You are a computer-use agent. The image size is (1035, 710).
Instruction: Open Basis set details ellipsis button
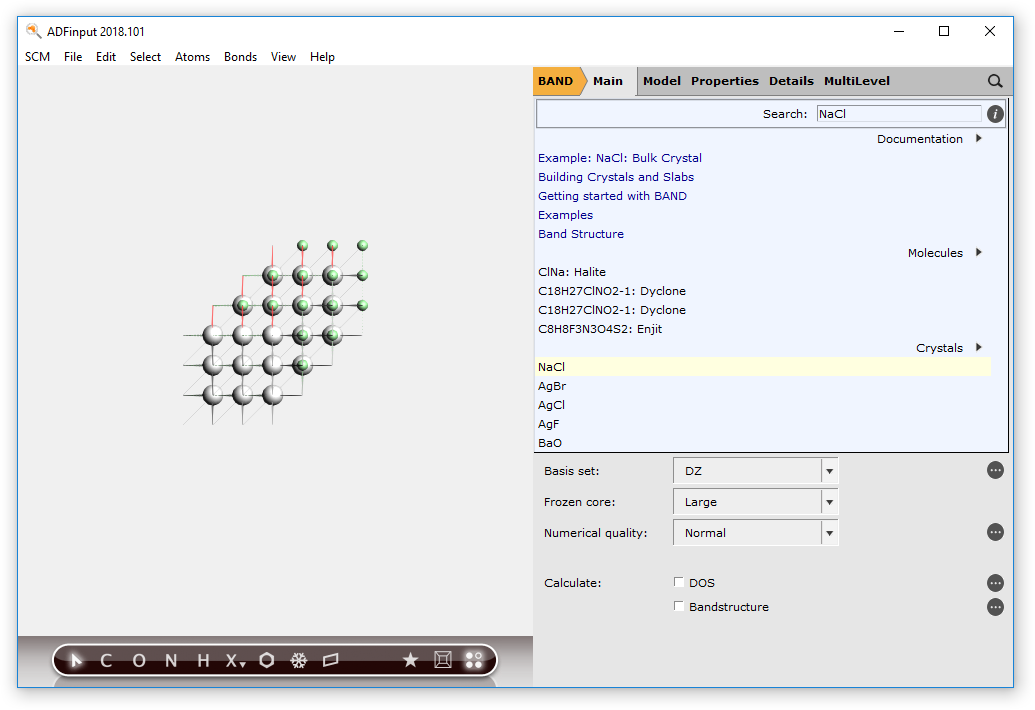coord(995,470)
